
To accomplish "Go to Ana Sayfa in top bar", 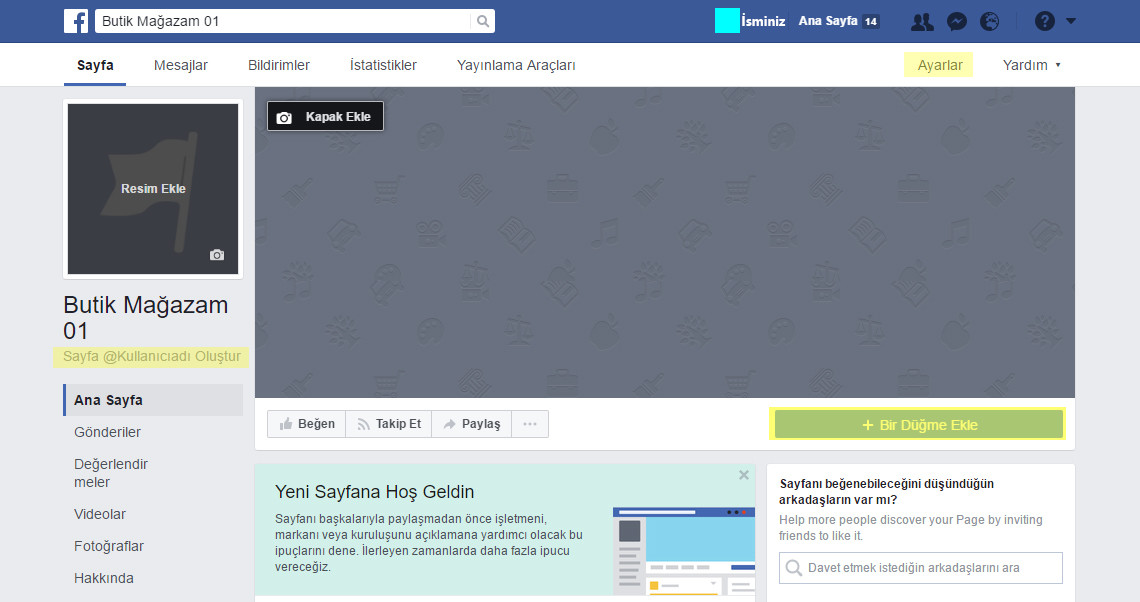I will tap(828, 21).
